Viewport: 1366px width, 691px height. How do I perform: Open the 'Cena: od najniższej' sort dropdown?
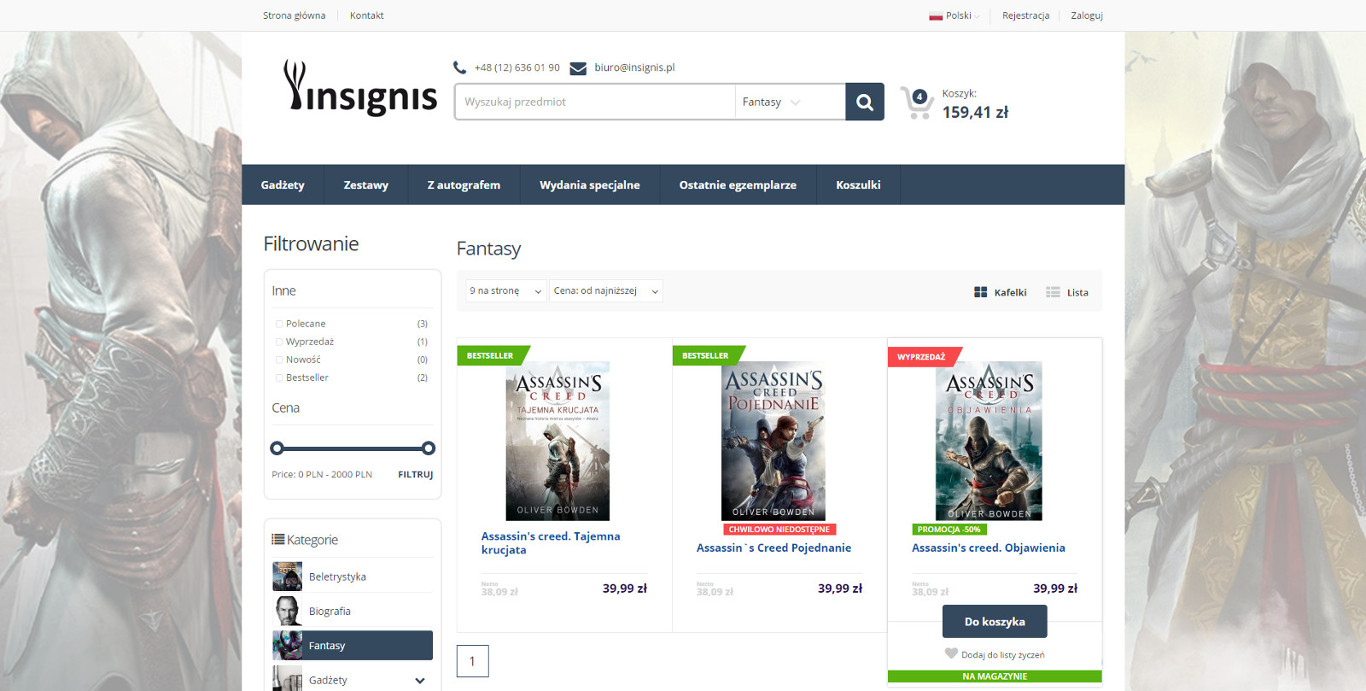coord(606,291)
